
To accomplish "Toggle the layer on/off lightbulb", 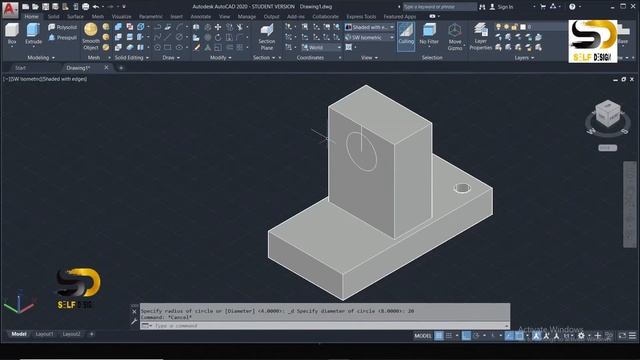I will 498,27.
